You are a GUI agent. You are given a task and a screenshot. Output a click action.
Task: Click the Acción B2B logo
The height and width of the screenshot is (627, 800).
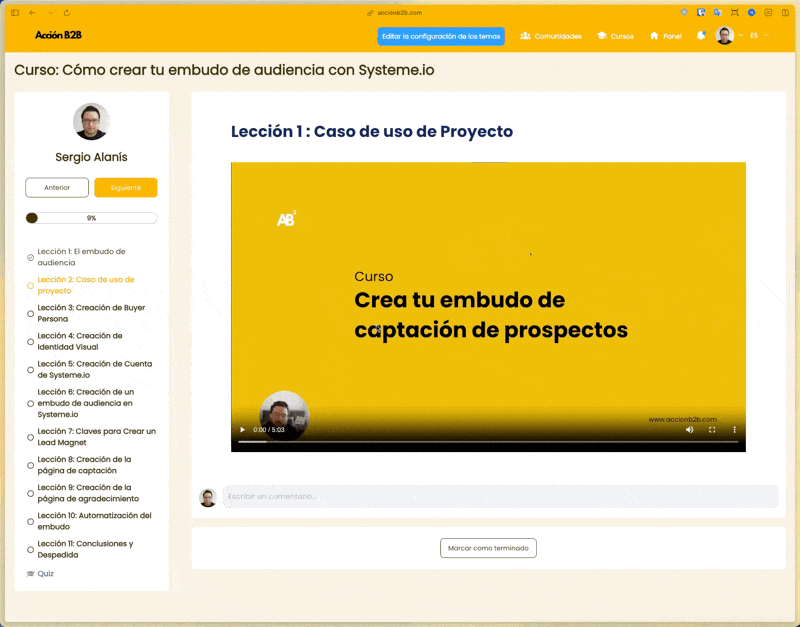[x=58, y=35]
